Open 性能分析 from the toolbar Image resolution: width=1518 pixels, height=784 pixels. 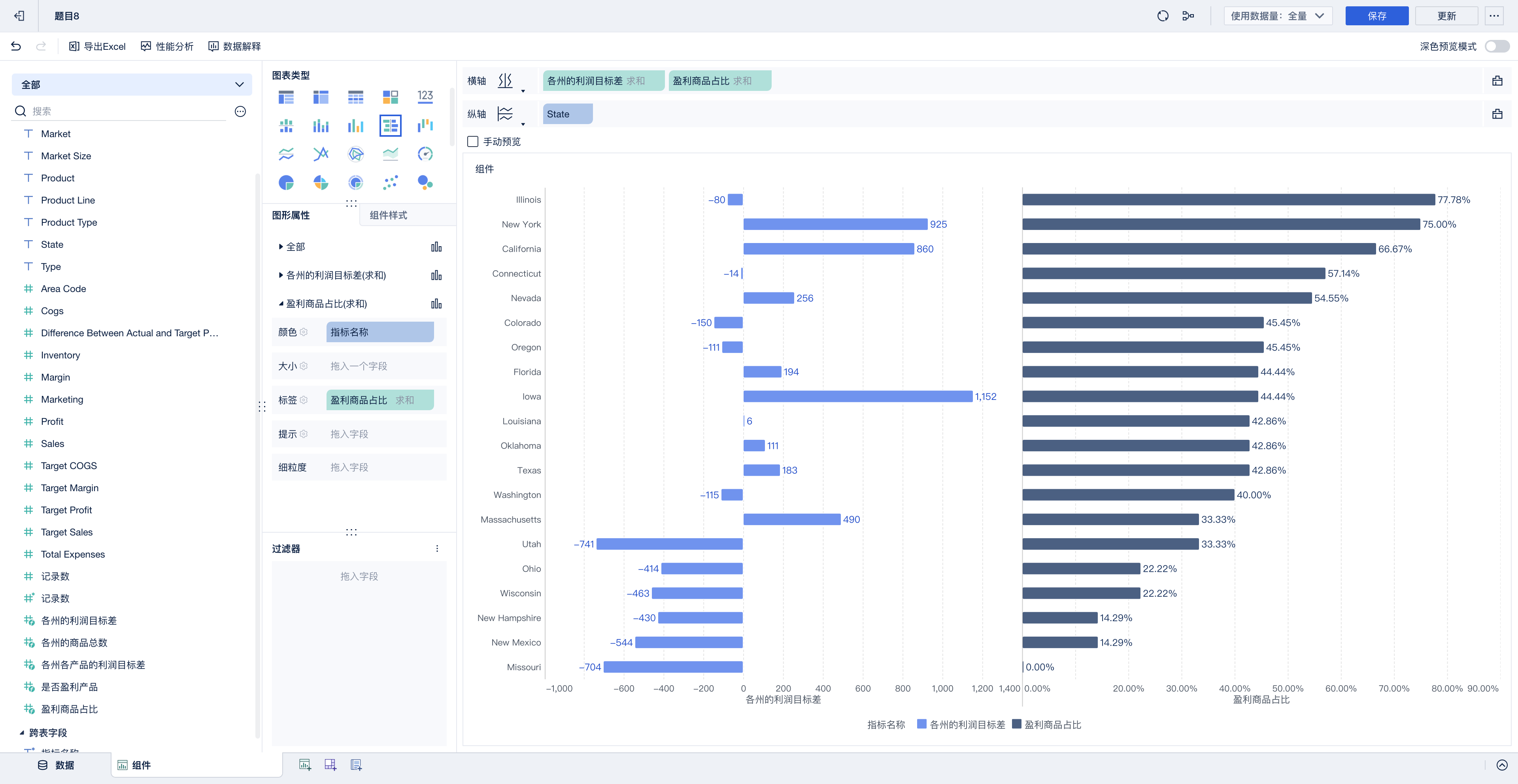(167, 46)
